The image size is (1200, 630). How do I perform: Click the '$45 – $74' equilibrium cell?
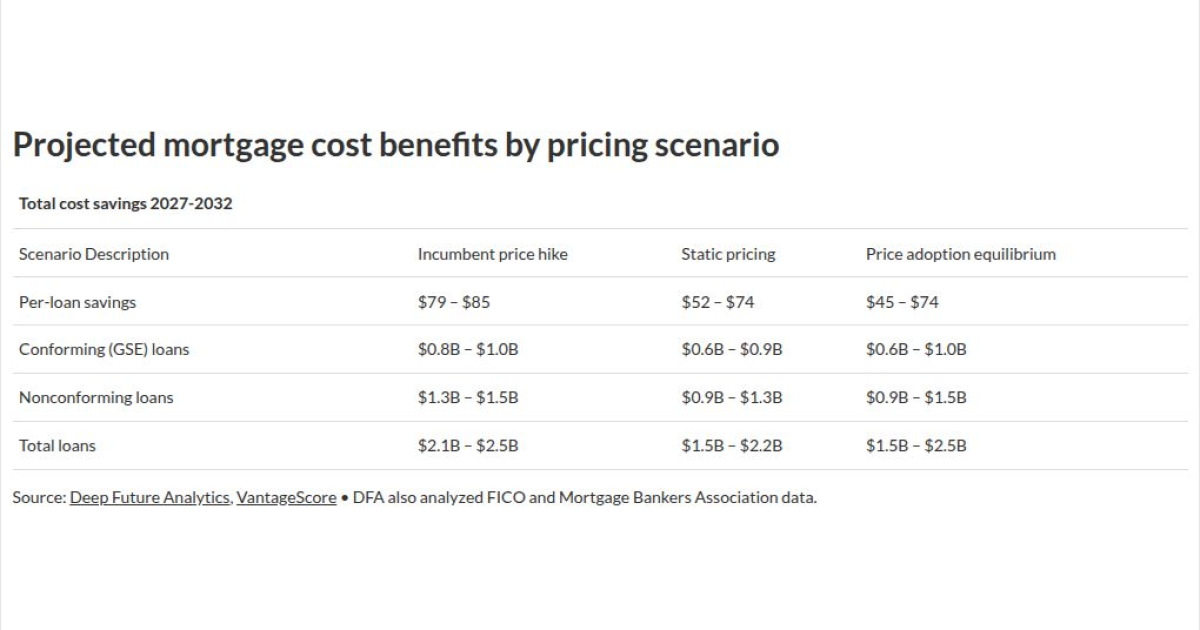coord(902,302)
